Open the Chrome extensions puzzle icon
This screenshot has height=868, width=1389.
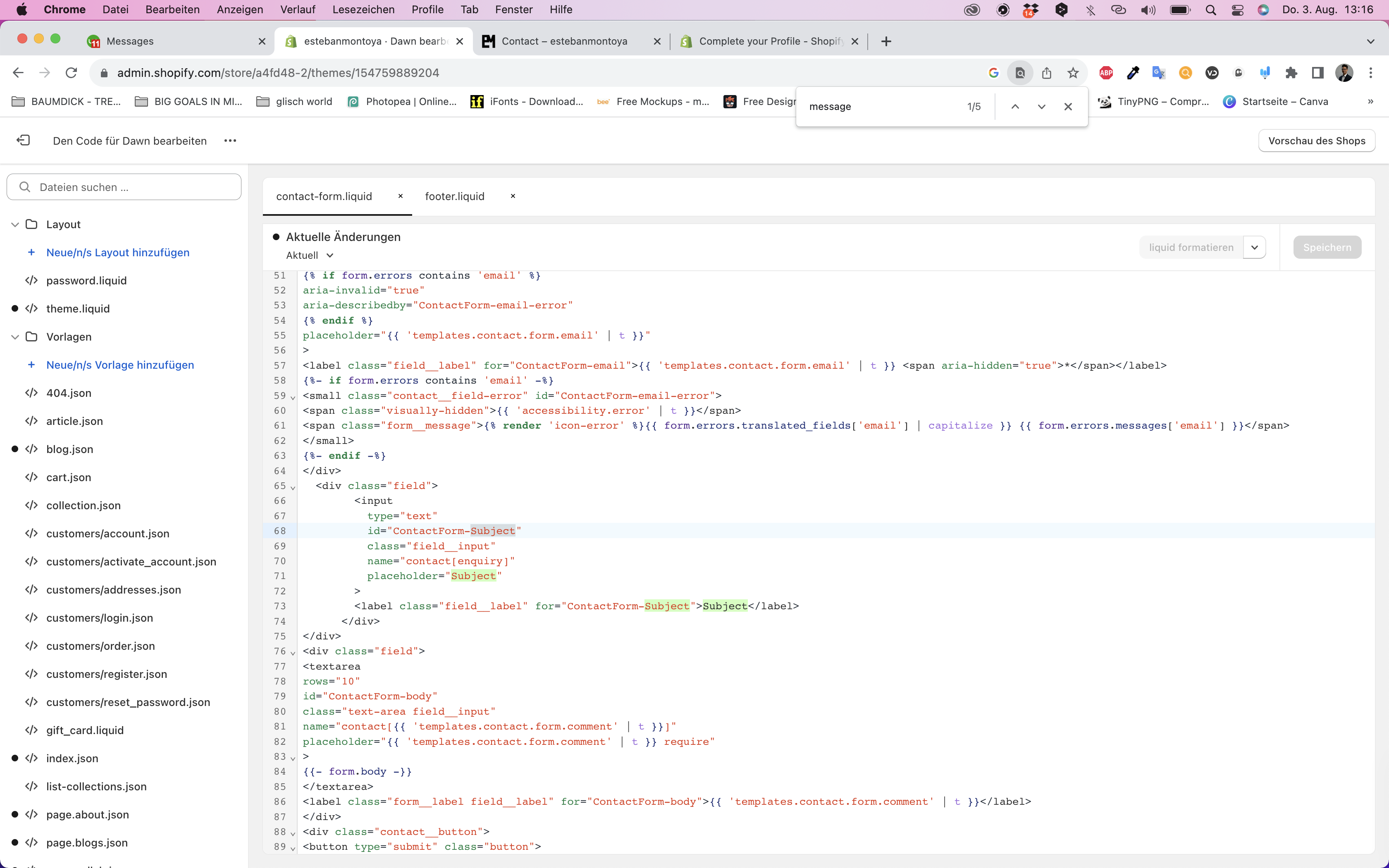(x=1291, y=73)
